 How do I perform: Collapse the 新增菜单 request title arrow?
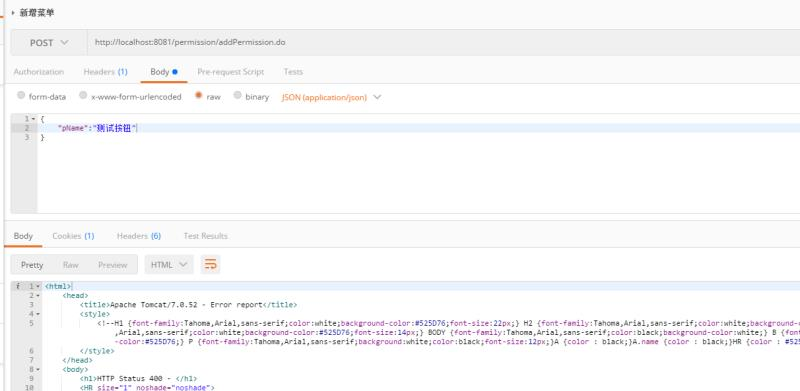point(13,13)
